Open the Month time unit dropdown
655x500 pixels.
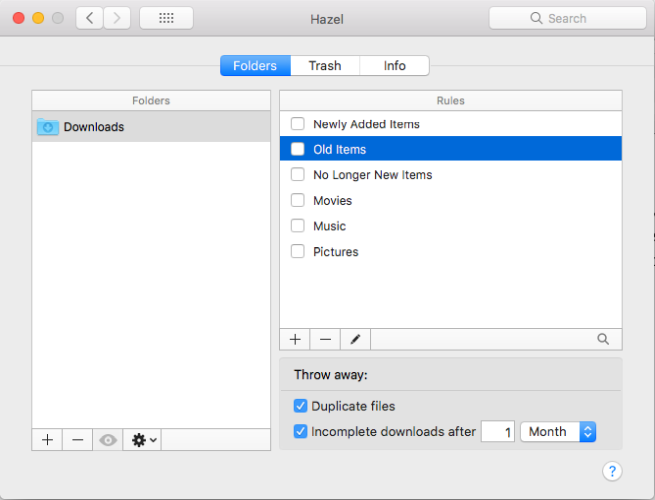558,431
